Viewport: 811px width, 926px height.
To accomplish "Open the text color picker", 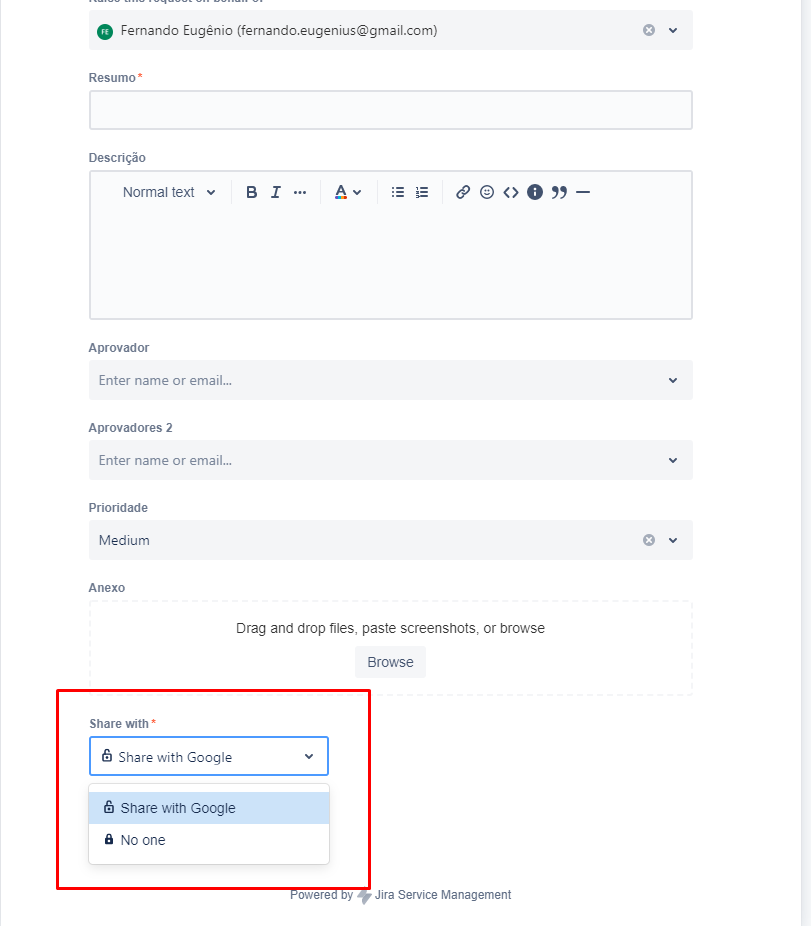I will pos(347,192).
